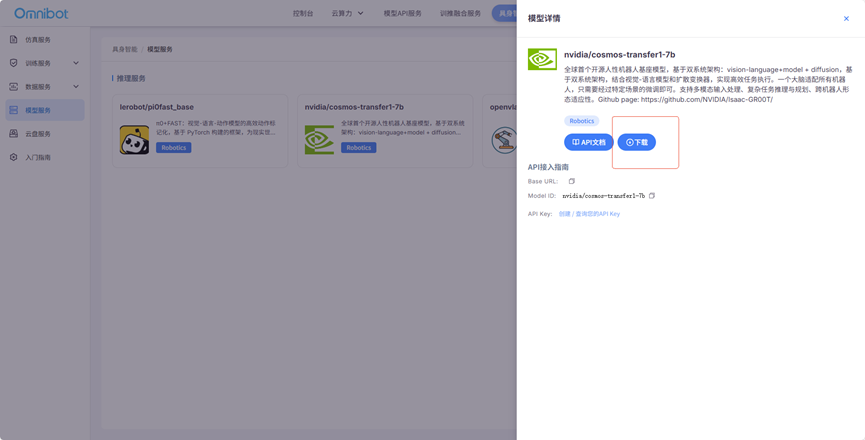The image size is (865, 440).
Task: Click the 入门指南 hexagon icon
Action: pyautogui.click(x=14, y=157)
